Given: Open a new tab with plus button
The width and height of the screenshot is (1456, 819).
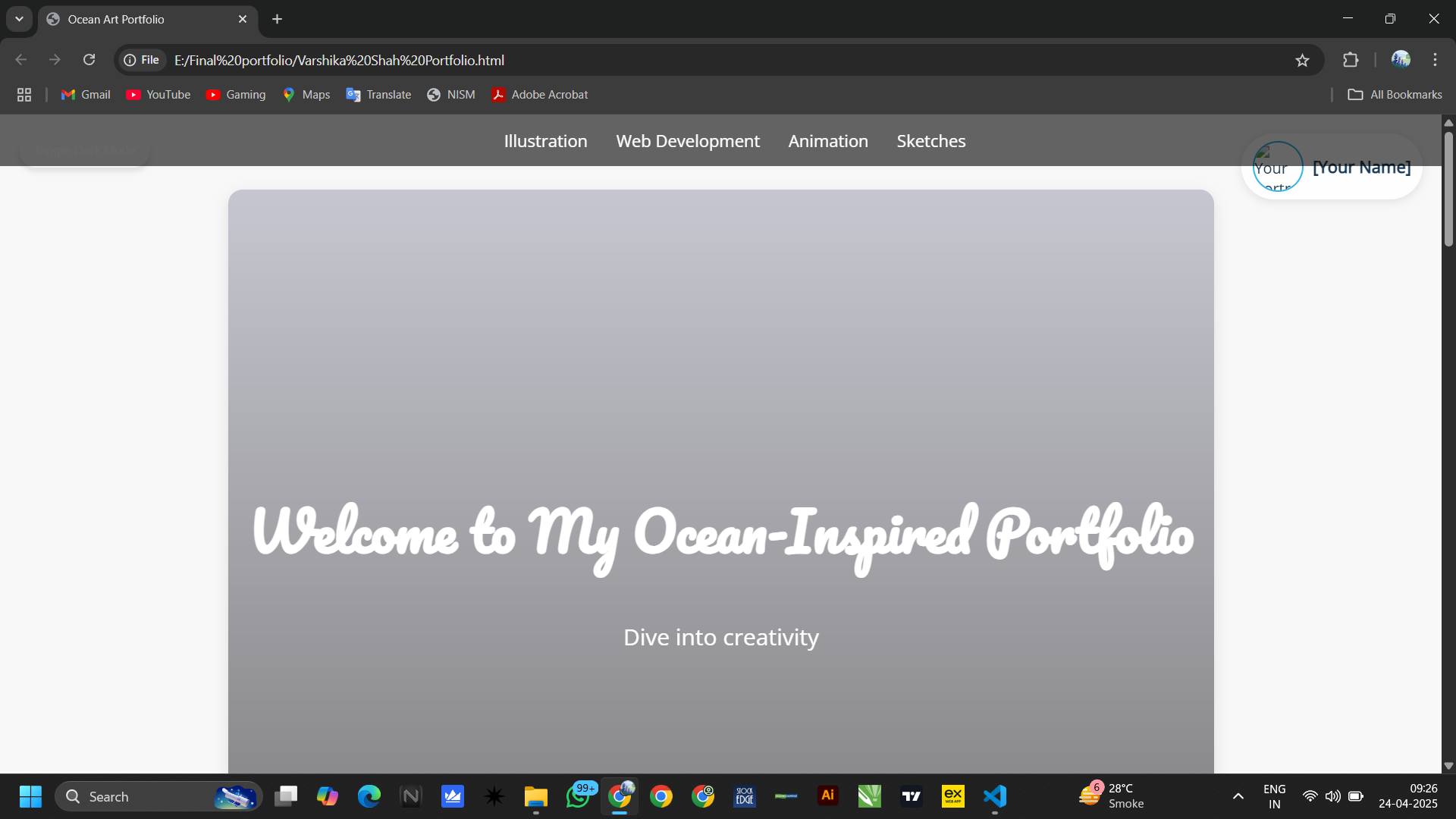Looking at the screenshot, I should pos(277,19).
